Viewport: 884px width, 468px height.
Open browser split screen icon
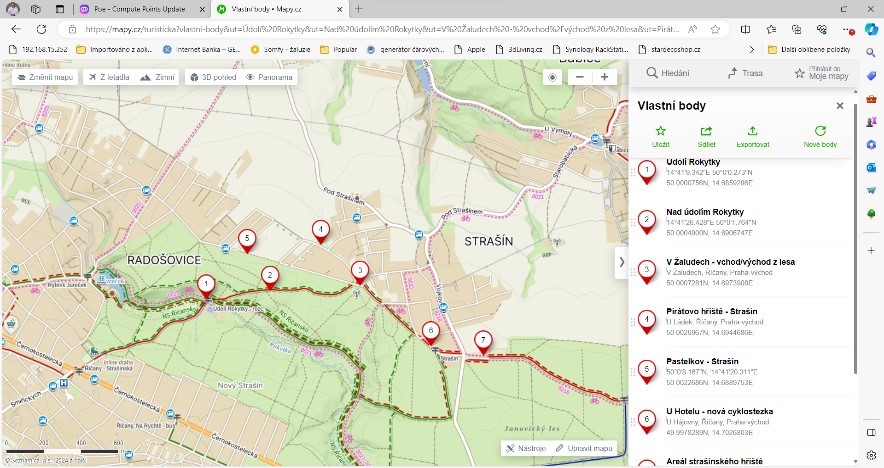tap(745, 29)
